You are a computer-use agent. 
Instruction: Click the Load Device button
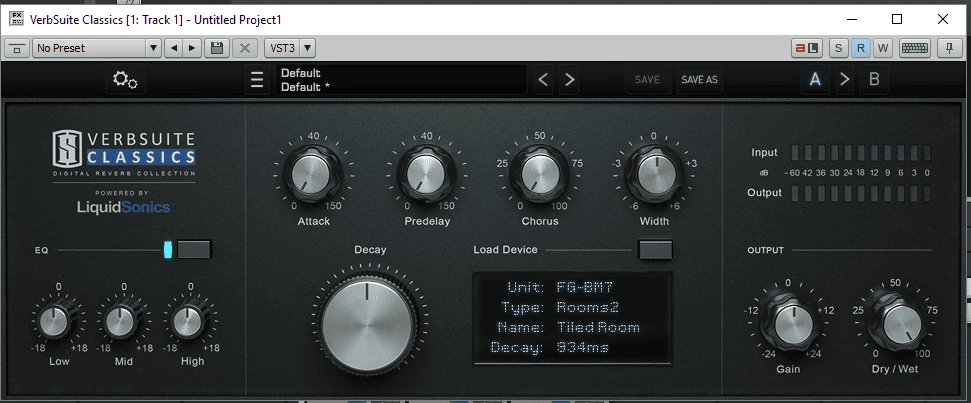(655, 249)
